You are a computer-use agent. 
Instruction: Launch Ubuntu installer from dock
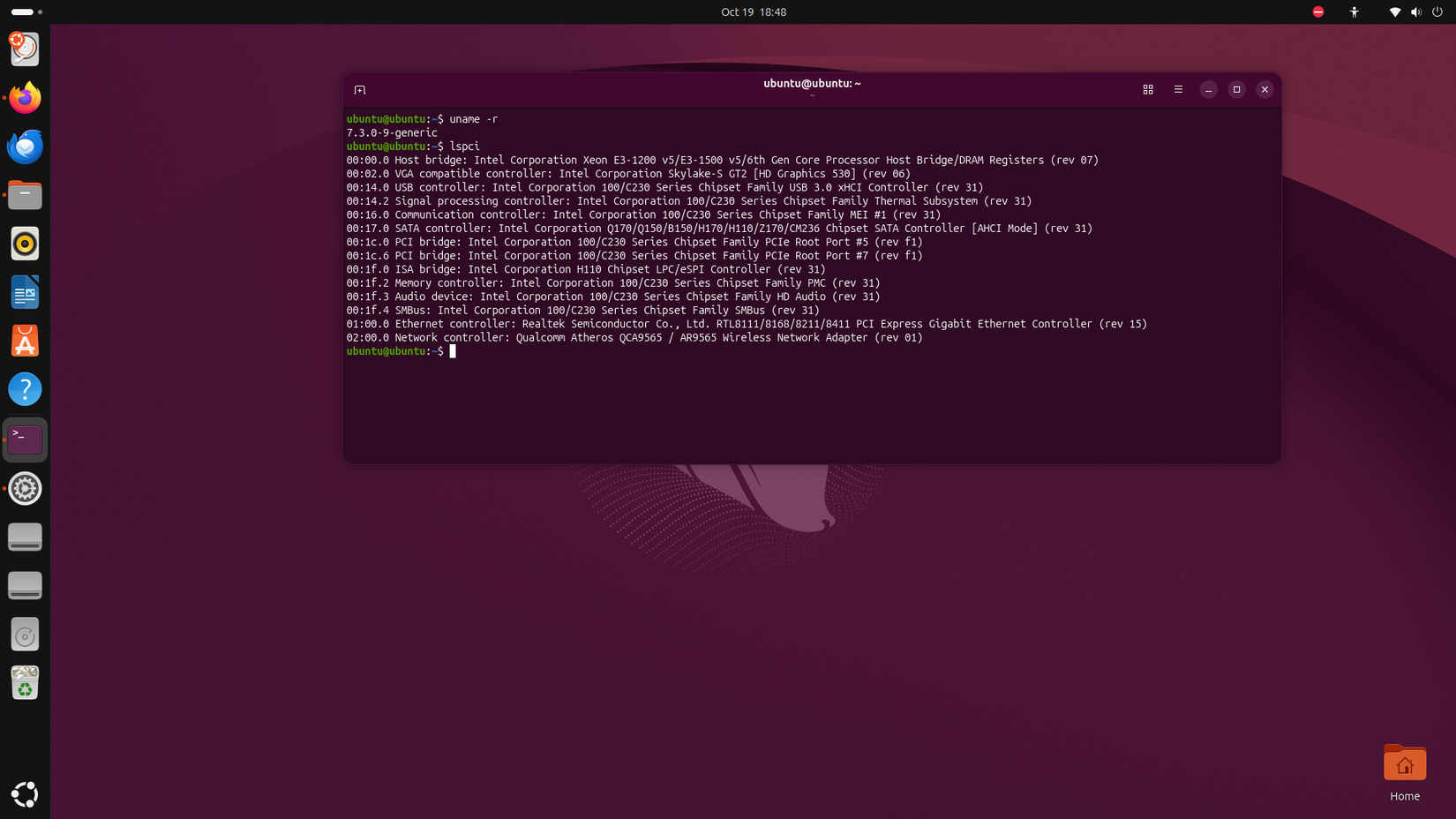coord(25,49)
